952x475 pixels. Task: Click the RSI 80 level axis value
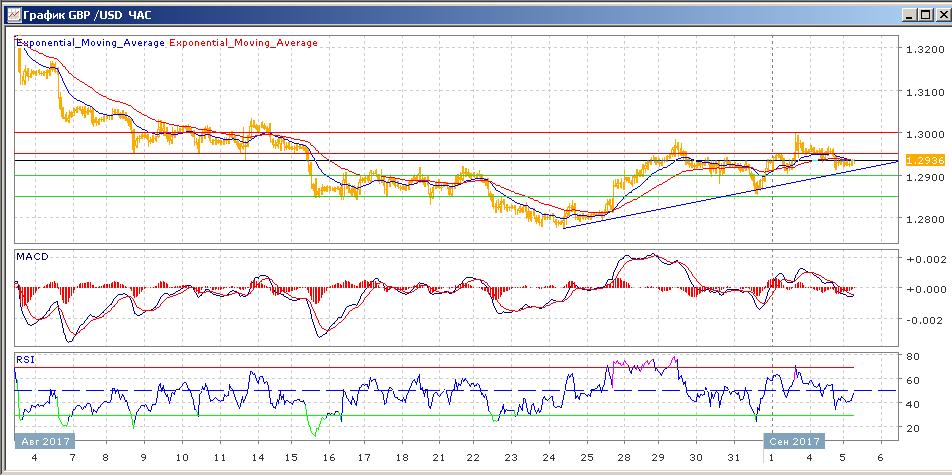tap(913, 356)
